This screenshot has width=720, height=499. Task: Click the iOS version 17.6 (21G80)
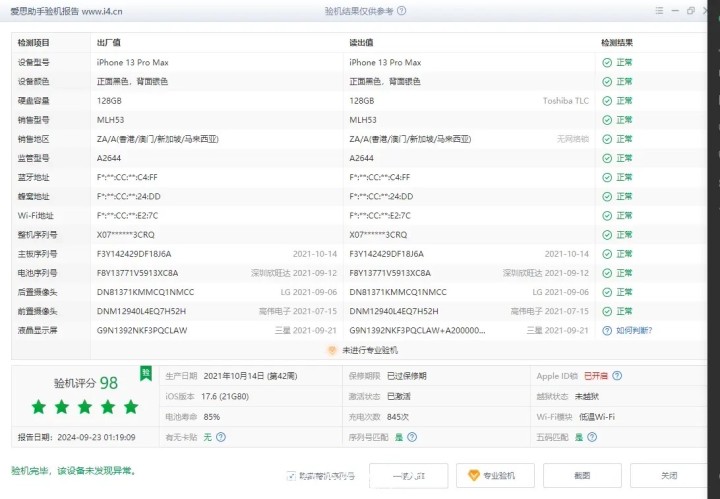tap(225, 396)
